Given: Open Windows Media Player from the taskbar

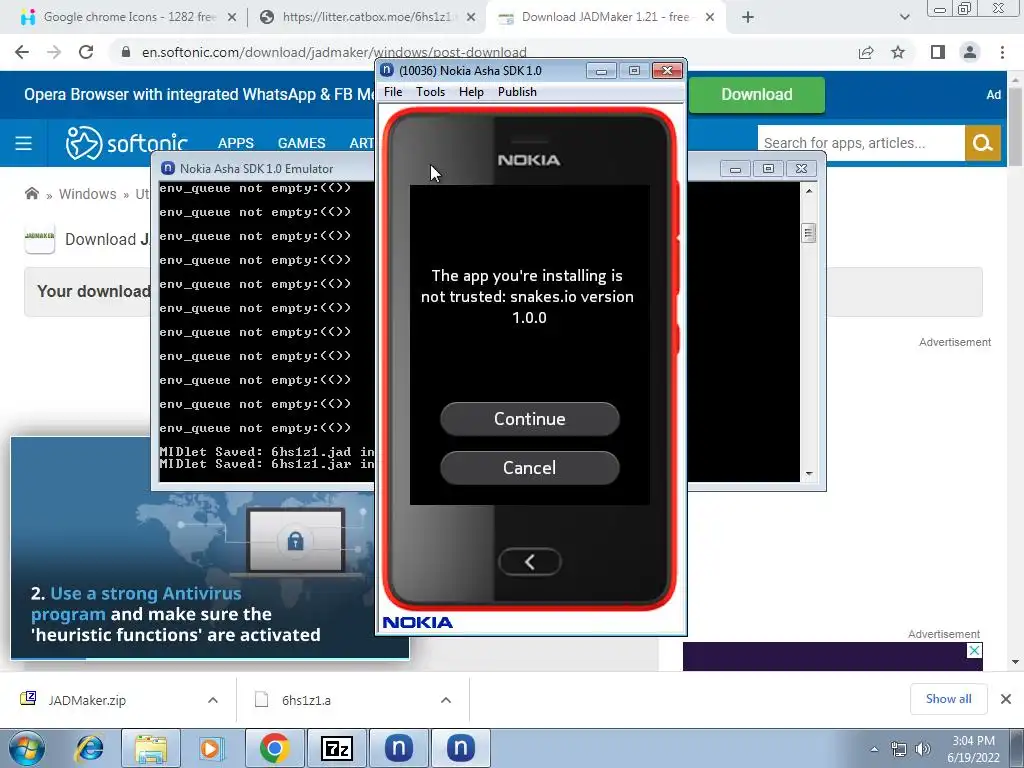Looking at the screenshot, I should click(210, 748).
